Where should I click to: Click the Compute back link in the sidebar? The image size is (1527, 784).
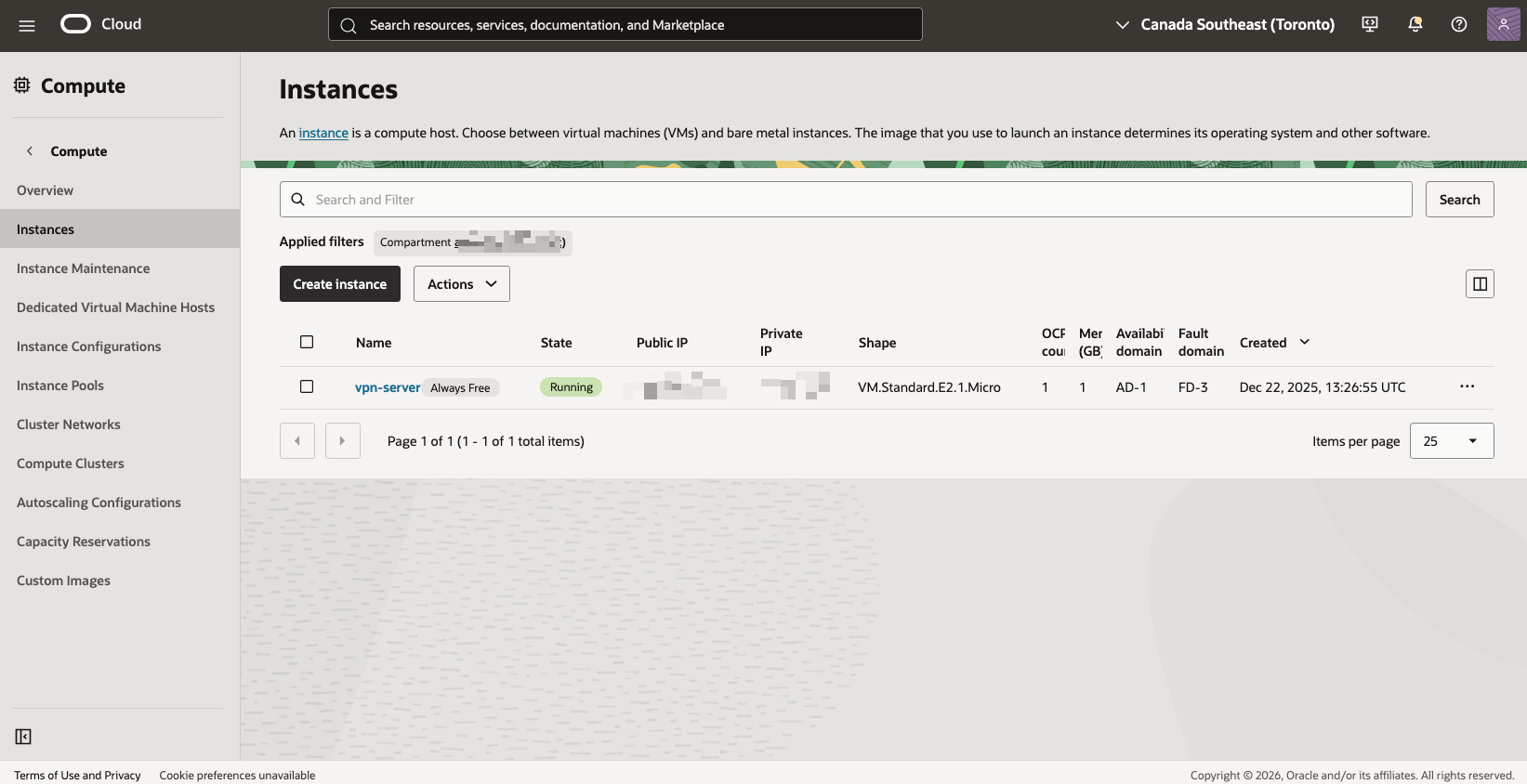click(x=79, y=151)
